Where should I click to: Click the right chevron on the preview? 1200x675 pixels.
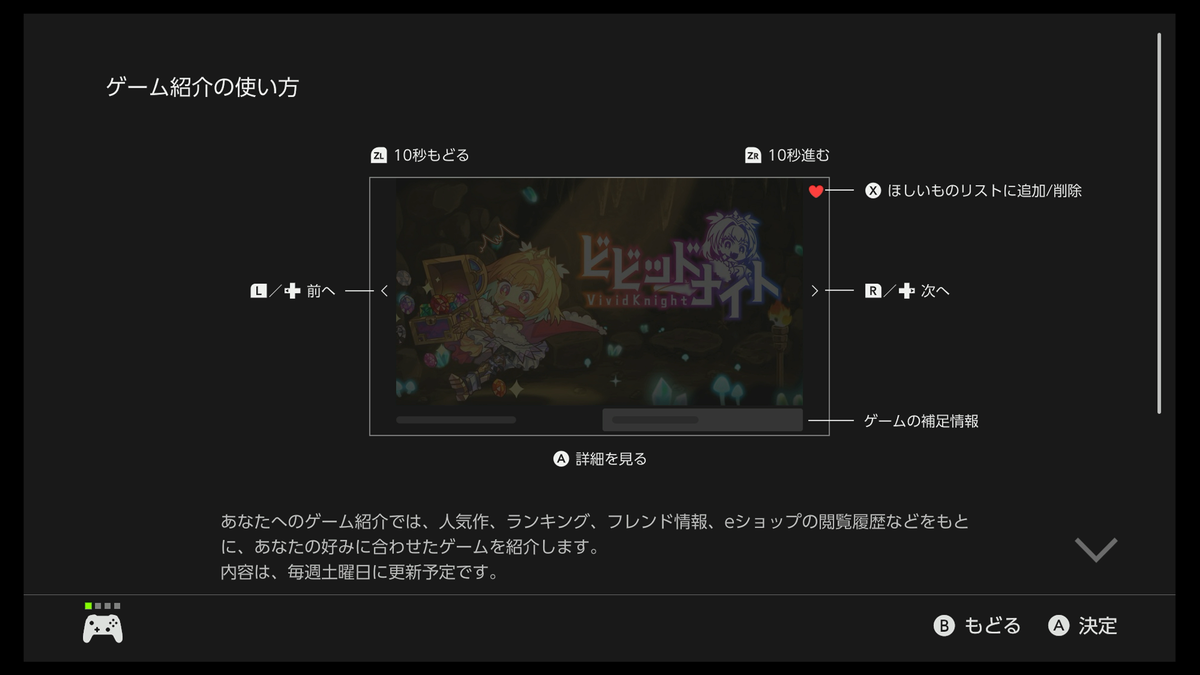click(x=815, y=291)
